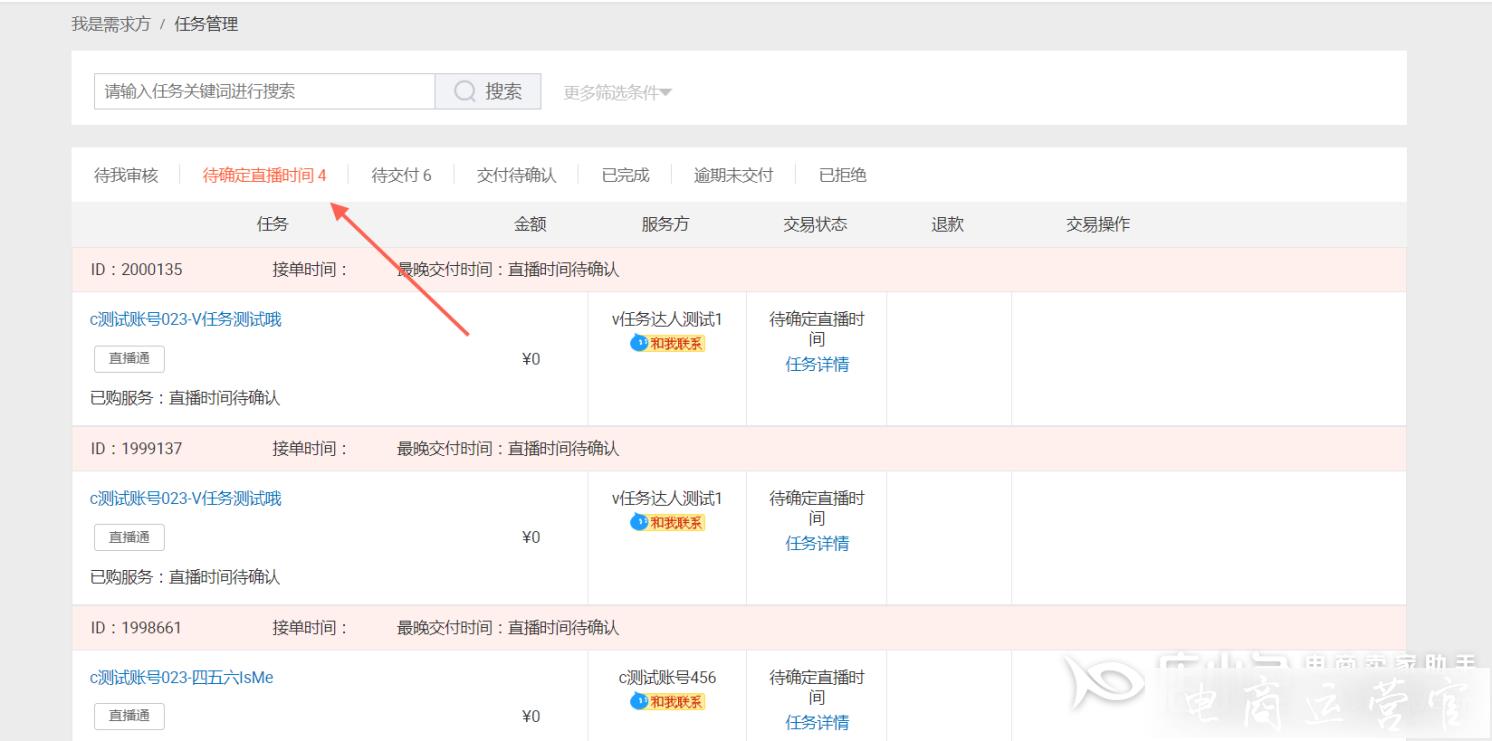The width and height of the screenshot is (1492, 741).
Task: Select 待确定直播时间 4 tab
Action: pyautogui.click(x=265, y=176)
